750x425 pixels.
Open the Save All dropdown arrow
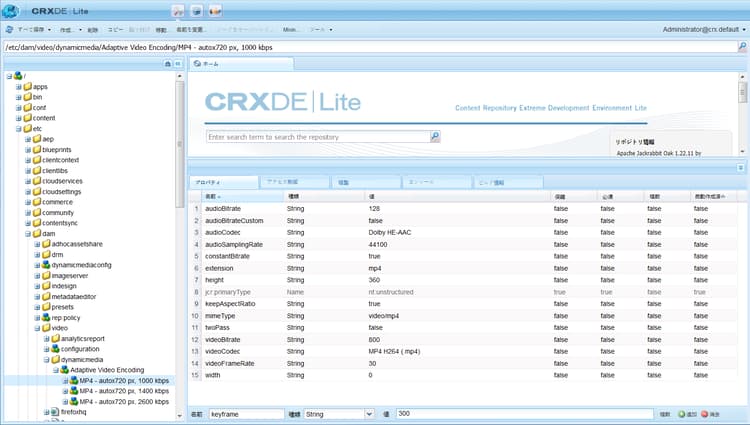pos(49,30)
